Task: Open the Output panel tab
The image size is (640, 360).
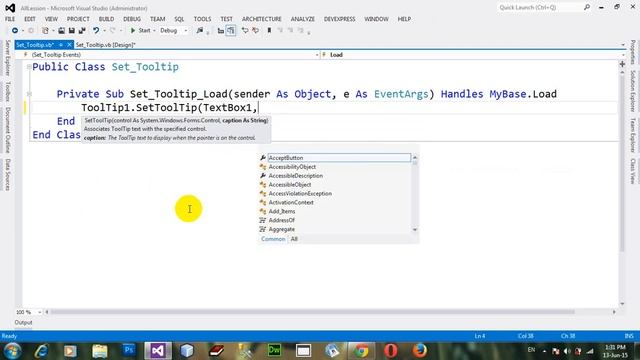Action: [23, 322]
